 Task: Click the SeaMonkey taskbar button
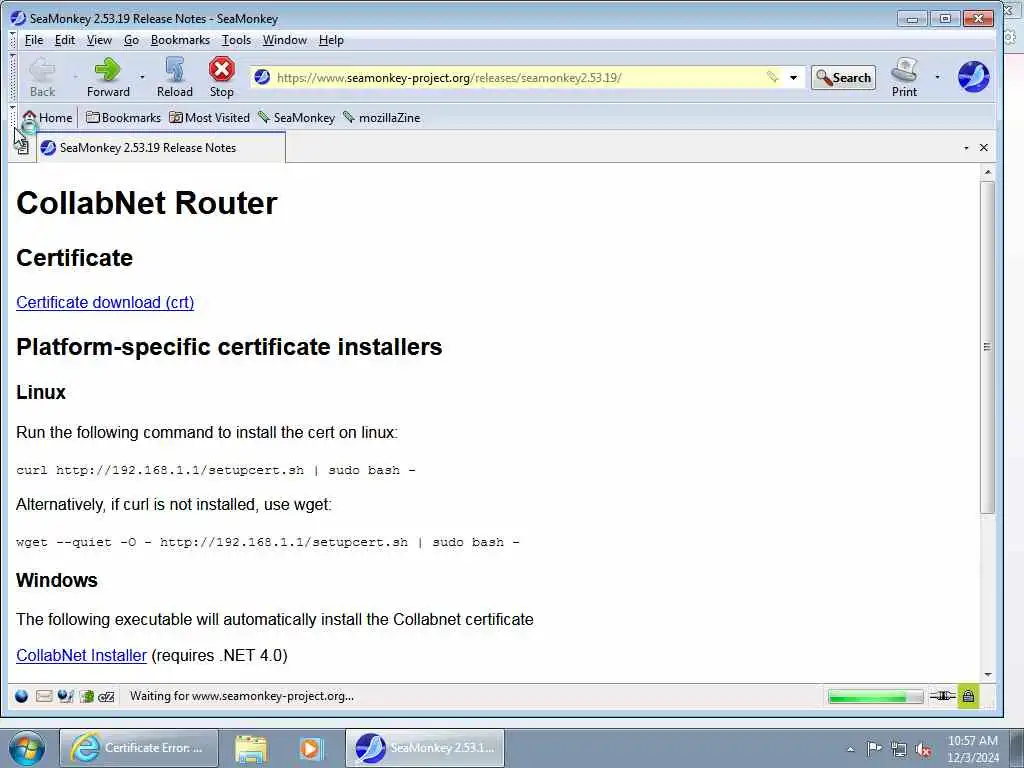pyautogui.click(x=425, y=748)
